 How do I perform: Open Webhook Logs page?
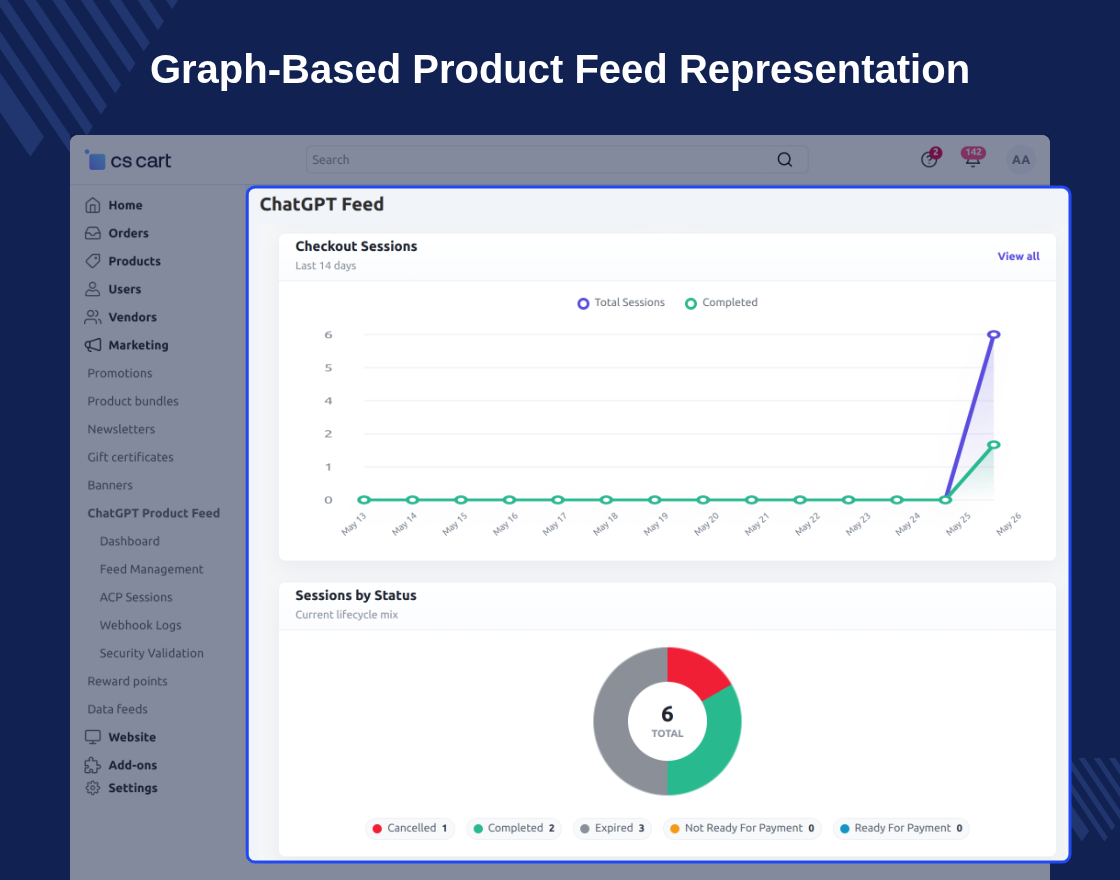pos(141,625)
